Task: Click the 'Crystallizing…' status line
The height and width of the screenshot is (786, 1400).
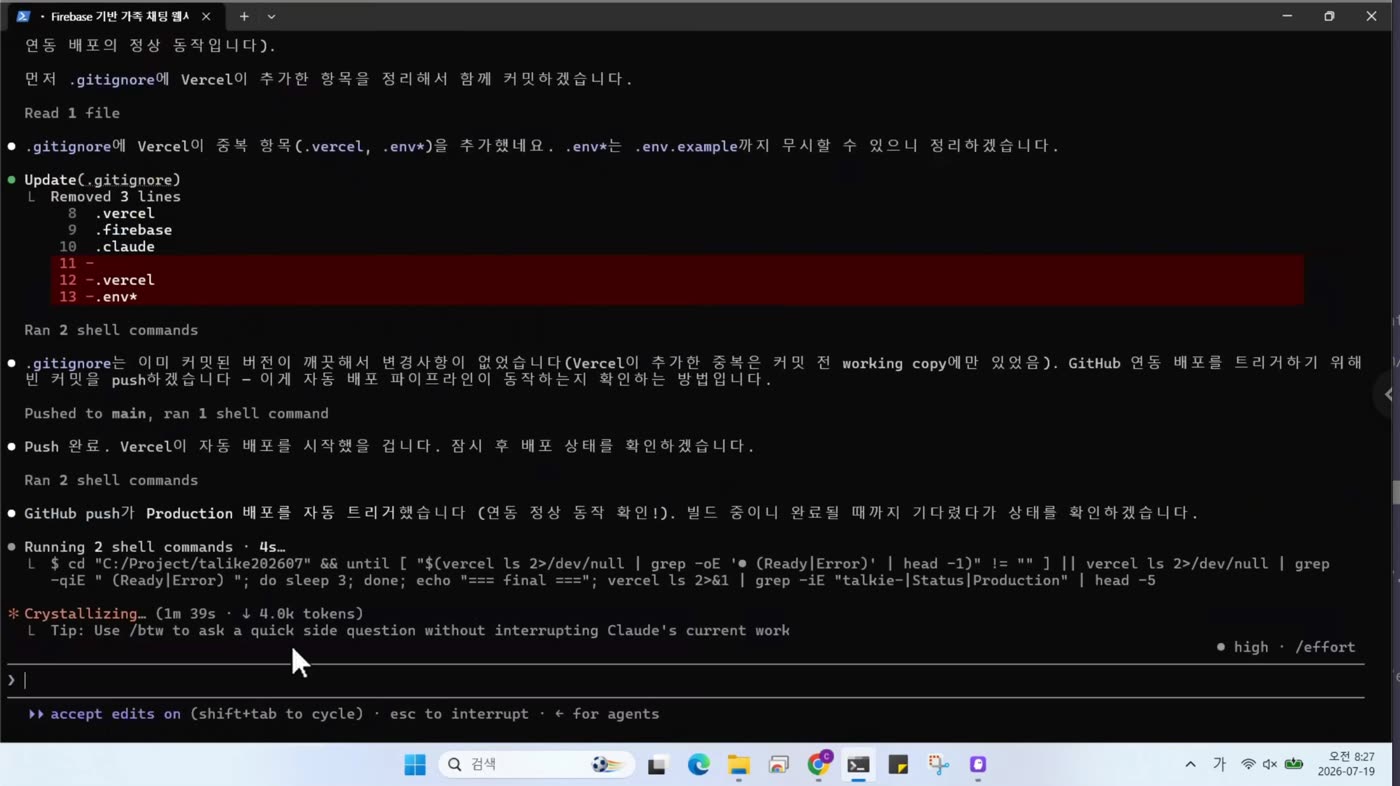Action: [x=193, y=614]
